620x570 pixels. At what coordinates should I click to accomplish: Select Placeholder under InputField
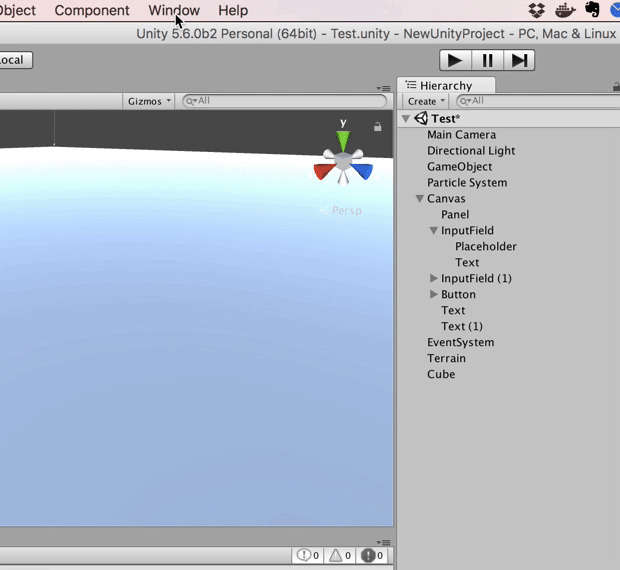486,247
